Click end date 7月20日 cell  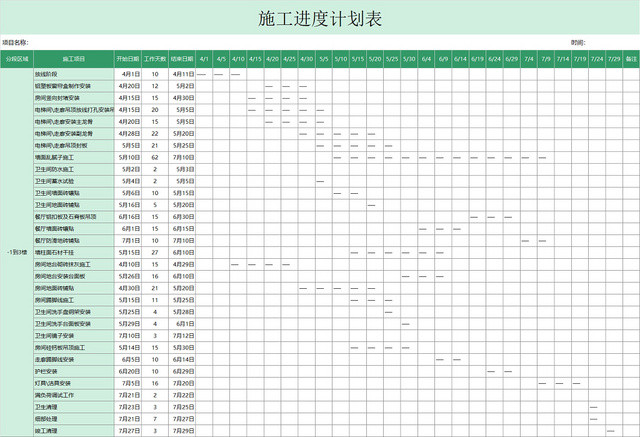[x=182, y=383]
